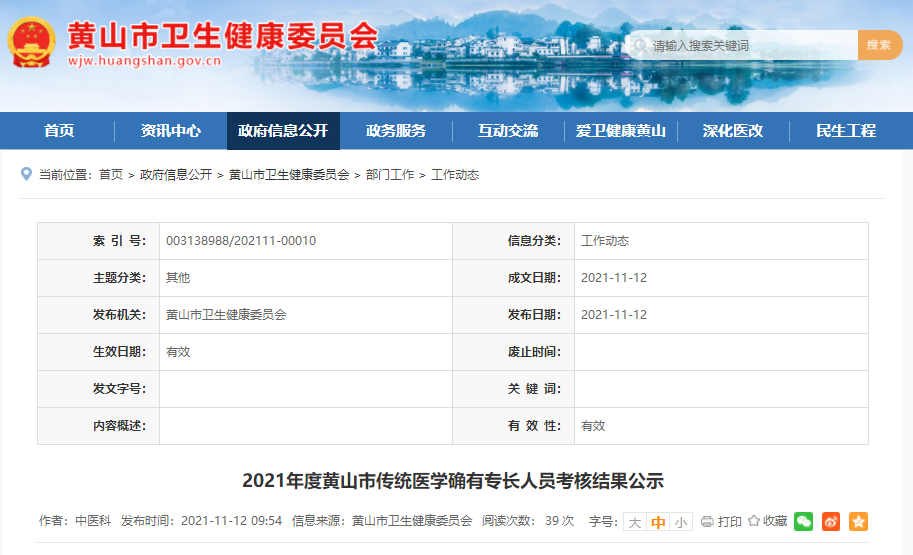Click the 部门工作 breadcrumb link
The image size is (913, 555).
[x=390, y=175]
